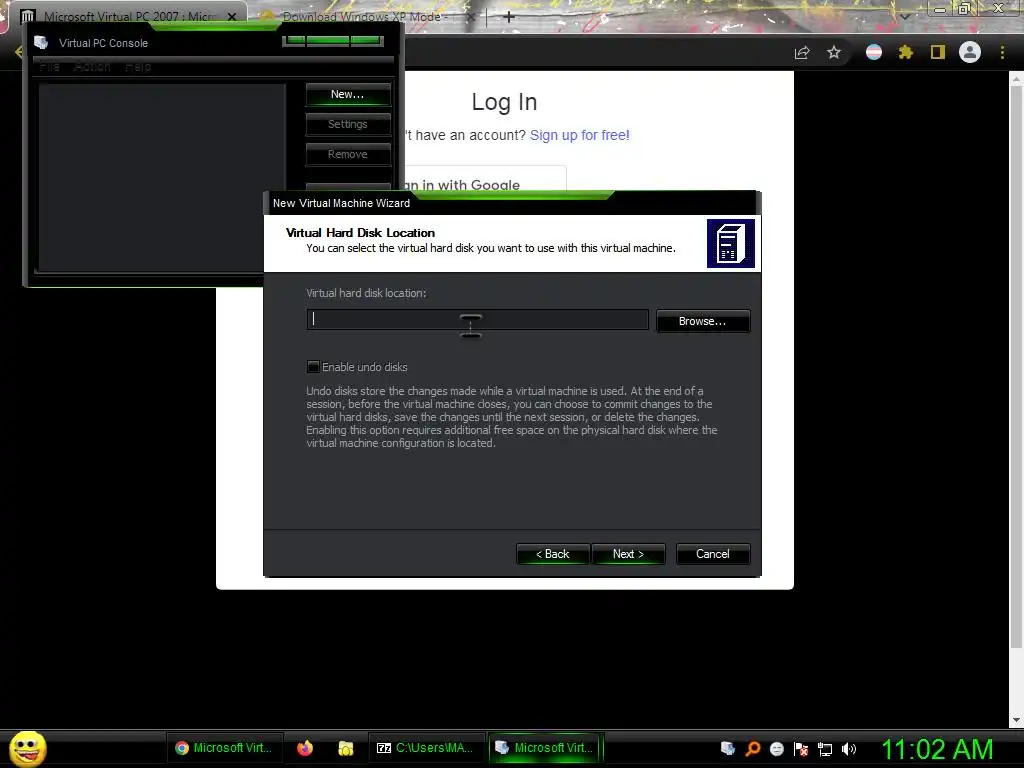1024x768 pixels.
Task: Focus the virtual hard disk location field
Action: tap(477, 319)
